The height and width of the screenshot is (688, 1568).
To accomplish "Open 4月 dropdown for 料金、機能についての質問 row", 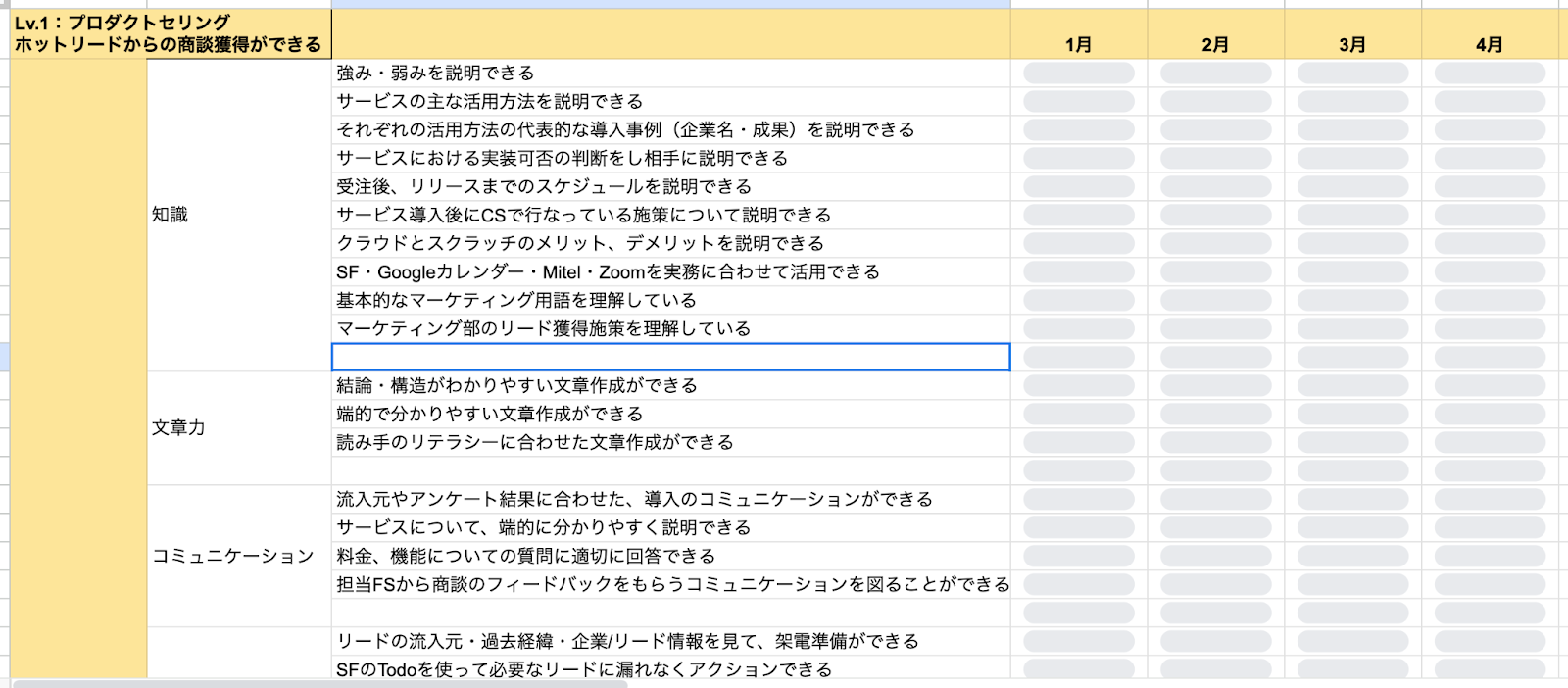I will tap(1491, 557).
